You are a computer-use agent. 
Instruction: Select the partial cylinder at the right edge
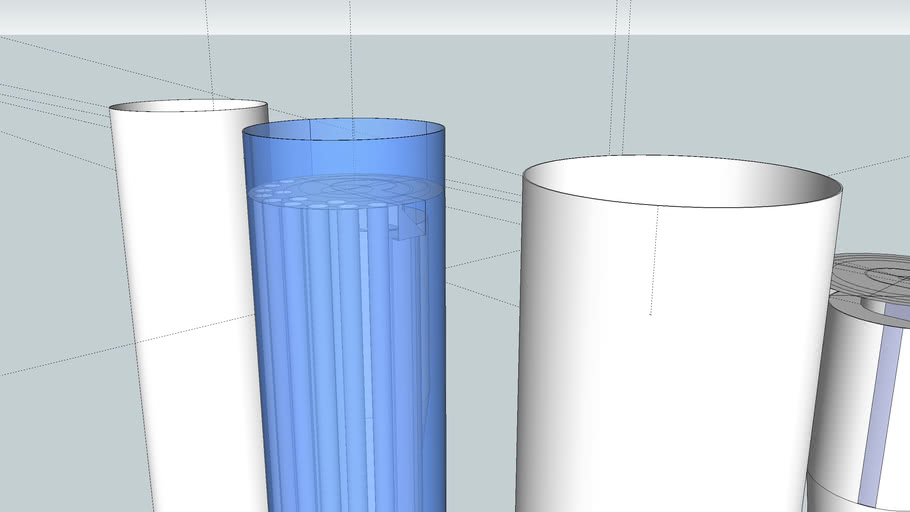tap(859, 383)
